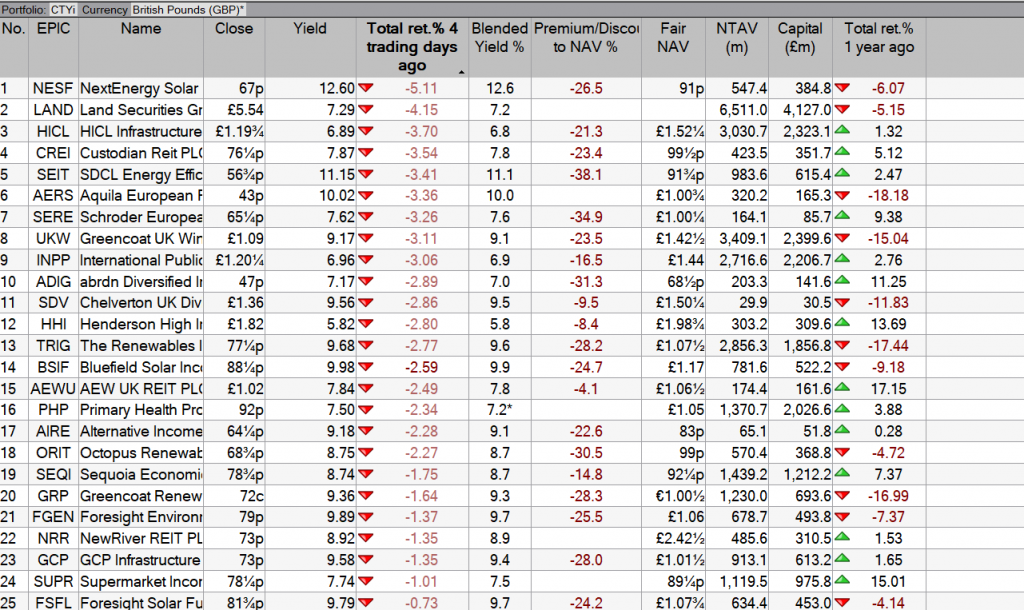The image size is (1024, 610).
Task: Click the Blended Yield % column header
Action: click(500, 47)
